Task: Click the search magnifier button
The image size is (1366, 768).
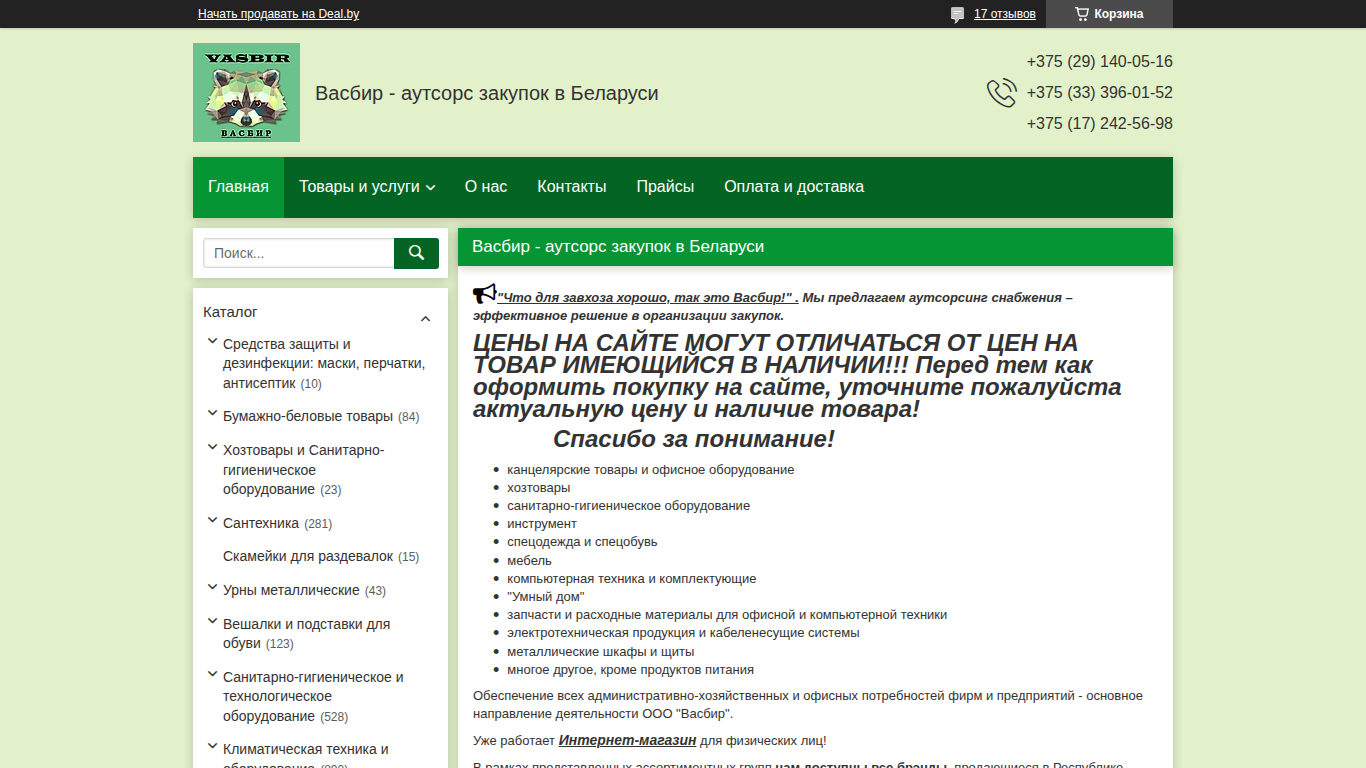Action: coord(416,253)
